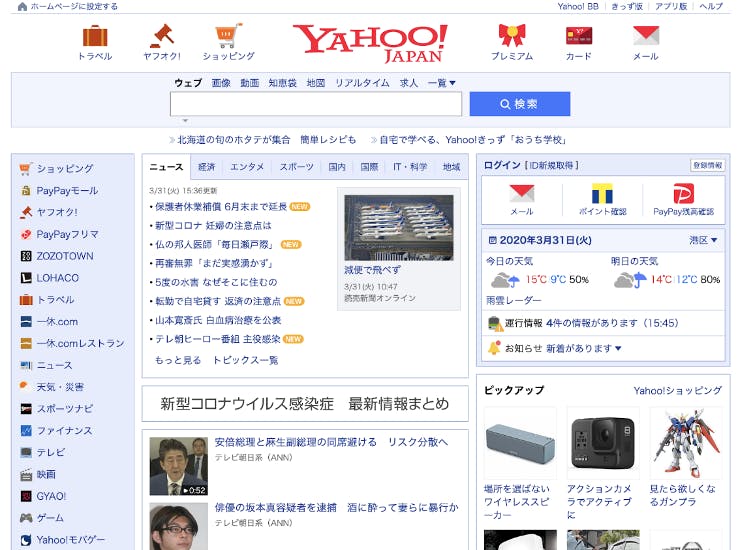Screen dimensions: 752x550
Task: Open the ヘルプ link at top right
Action: click(x=711, y=6)
